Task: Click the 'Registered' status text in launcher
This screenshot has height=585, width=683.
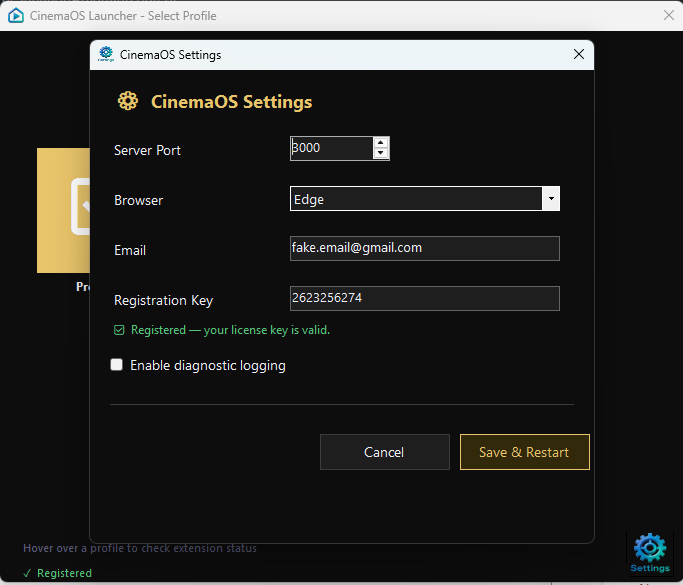Action: pos(64,573)
